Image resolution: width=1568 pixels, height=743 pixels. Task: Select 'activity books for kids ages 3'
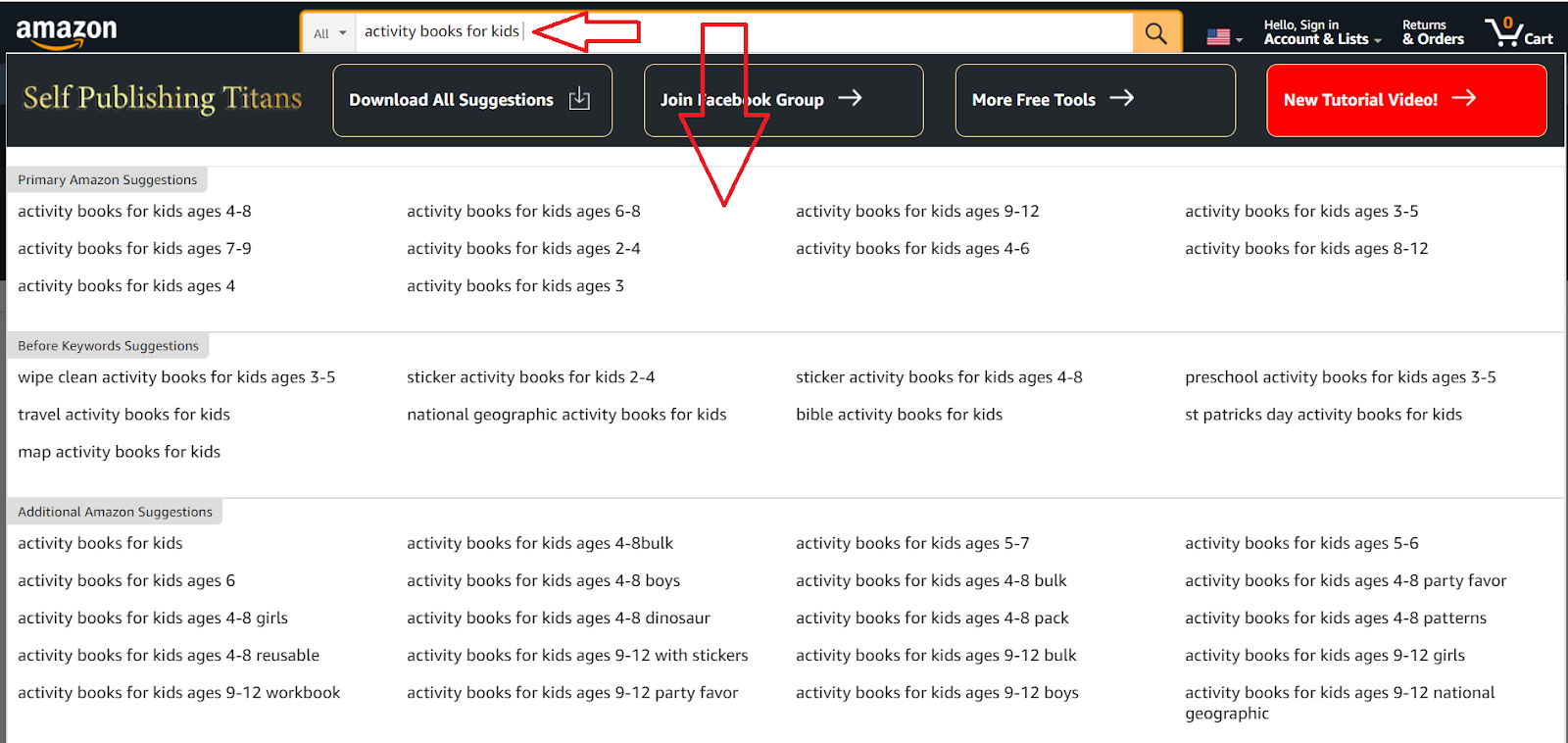click(515, 286)
